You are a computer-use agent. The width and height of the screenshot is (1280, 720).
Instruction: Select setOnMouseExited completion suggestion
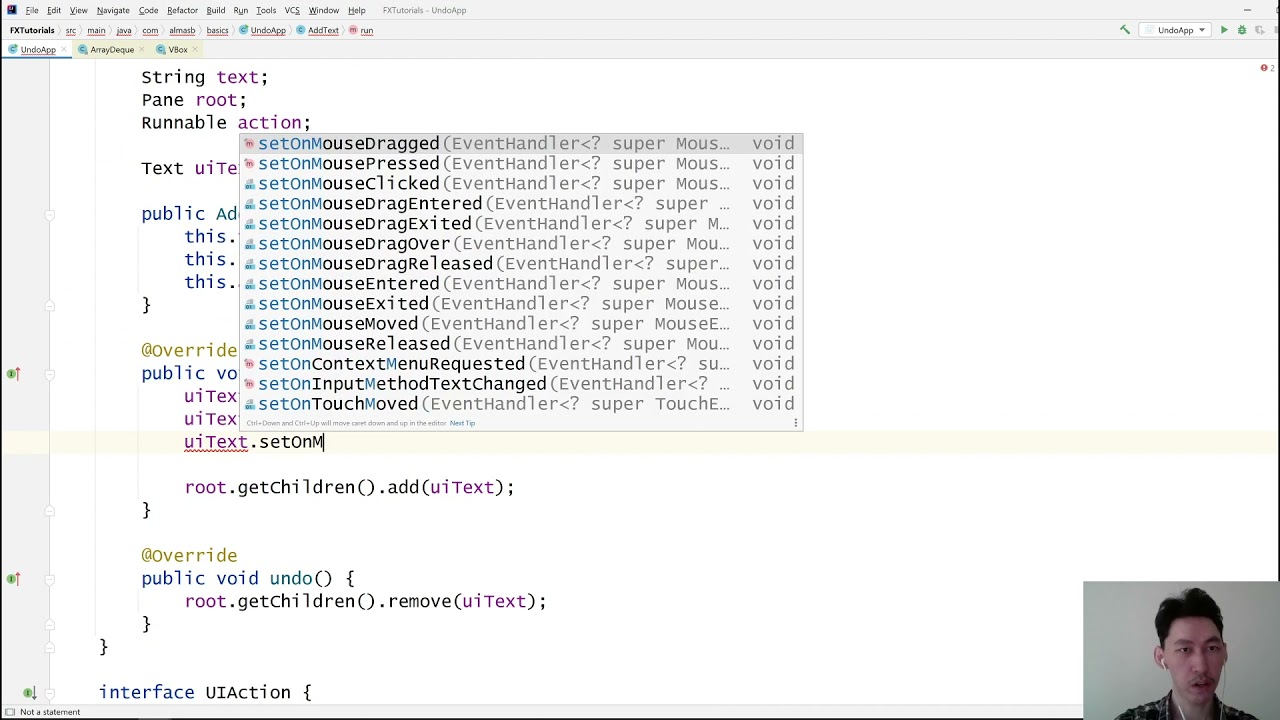[x=520, y=304]
